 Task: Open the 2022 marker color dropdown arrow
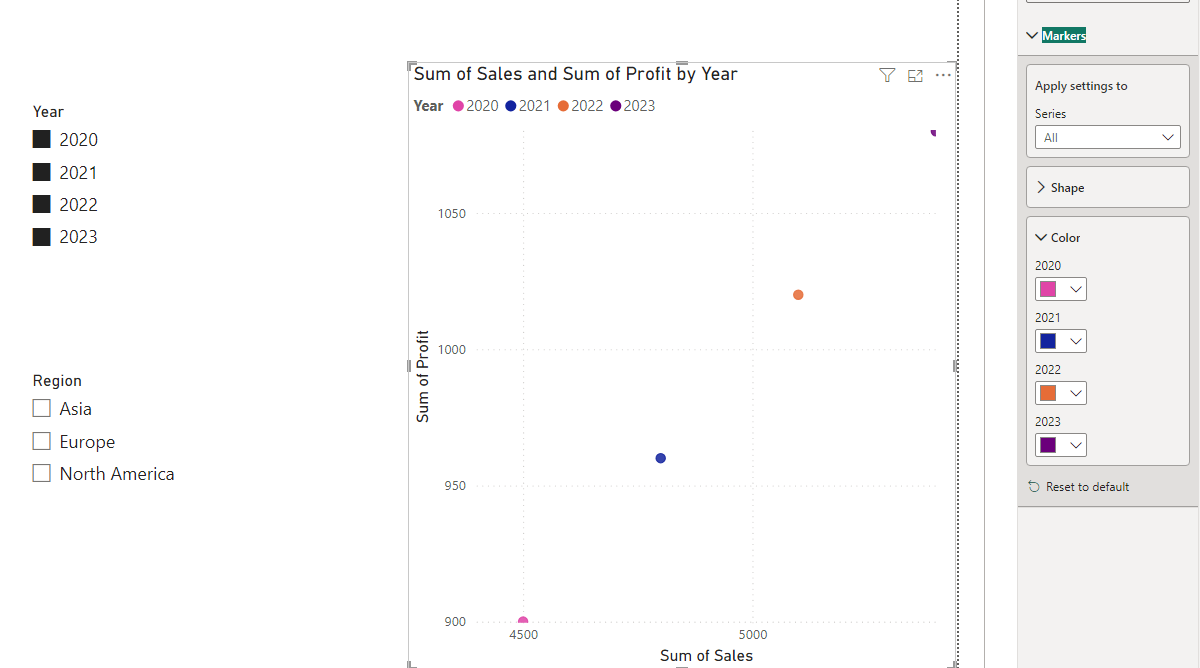click(1076, 393)
